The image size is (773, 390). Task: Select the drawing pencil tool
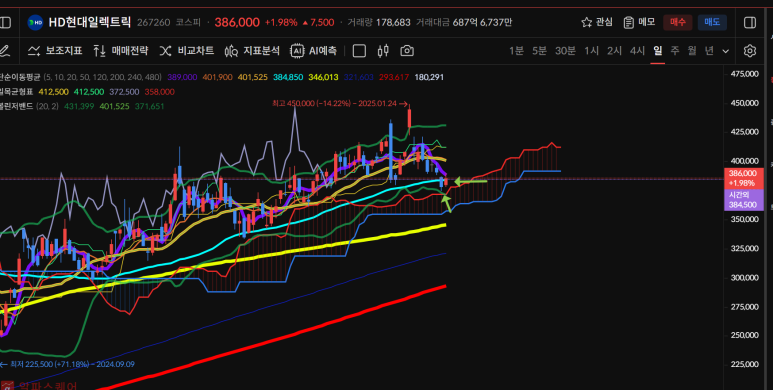tap(4, 51)
